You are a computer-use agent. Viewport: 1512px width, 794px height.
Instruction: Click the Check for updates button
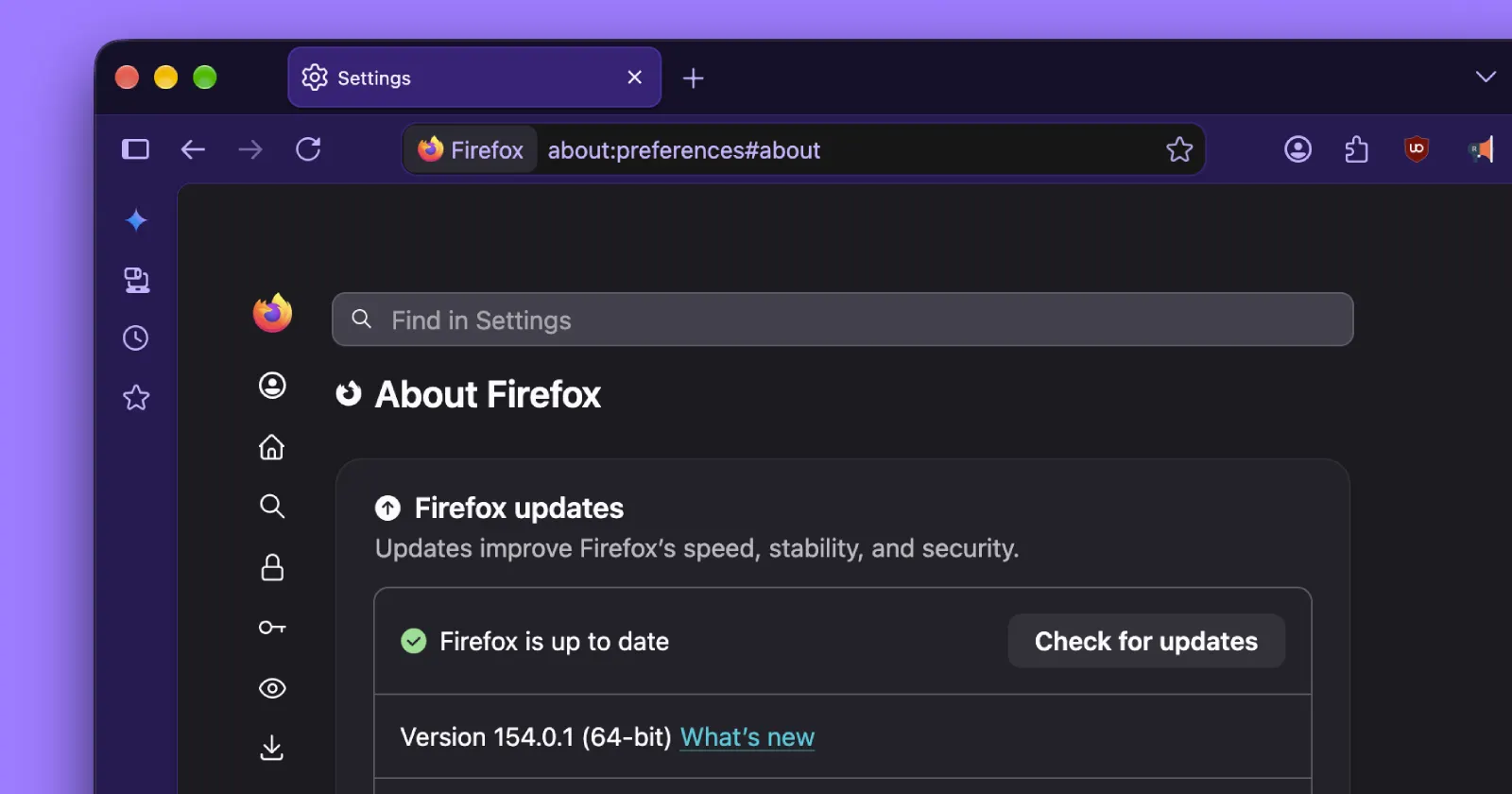coord(1146,641)
